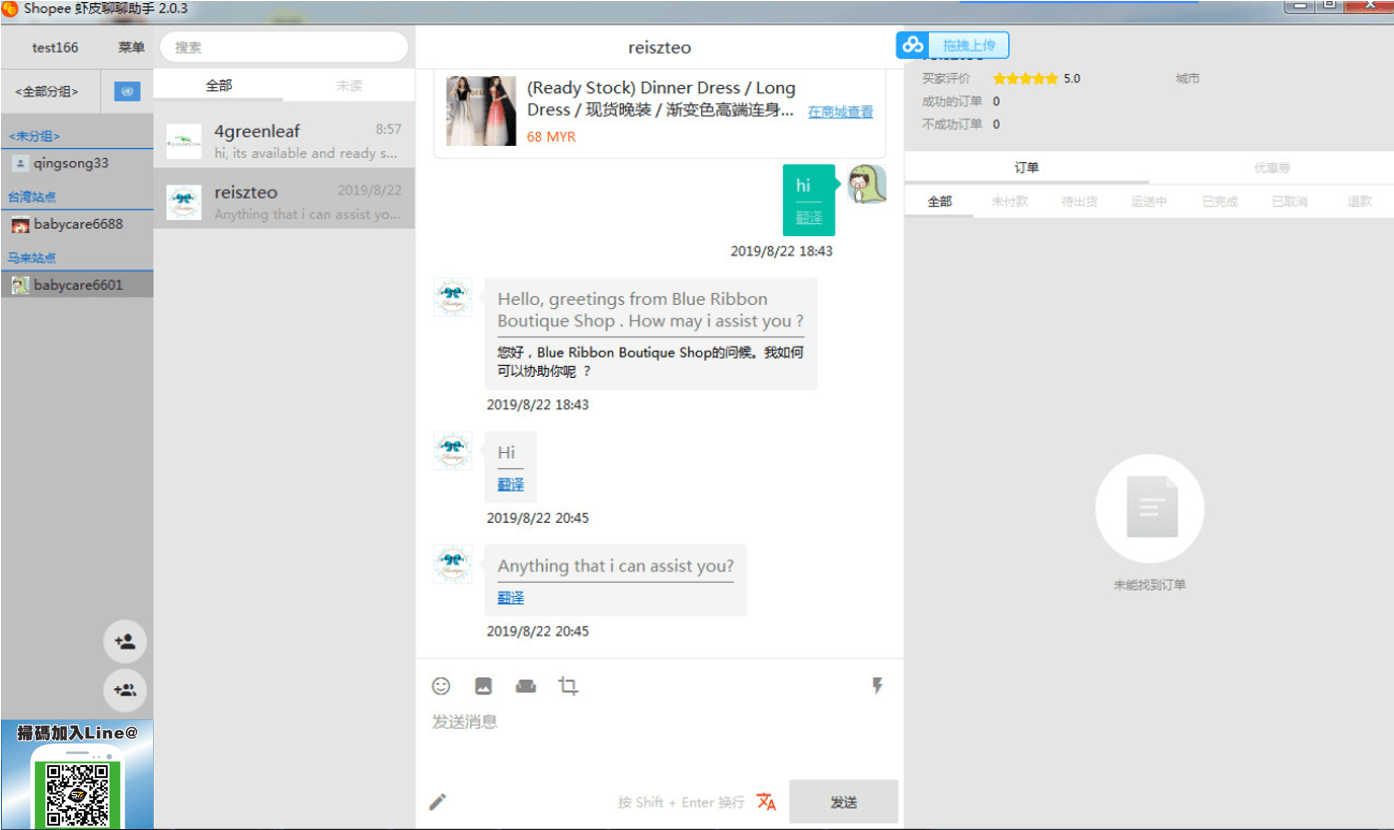Open the 4greenleaf conversation
Image resolution: width=1394 pixels, height=830 pixels.
[x=284, y=141]
